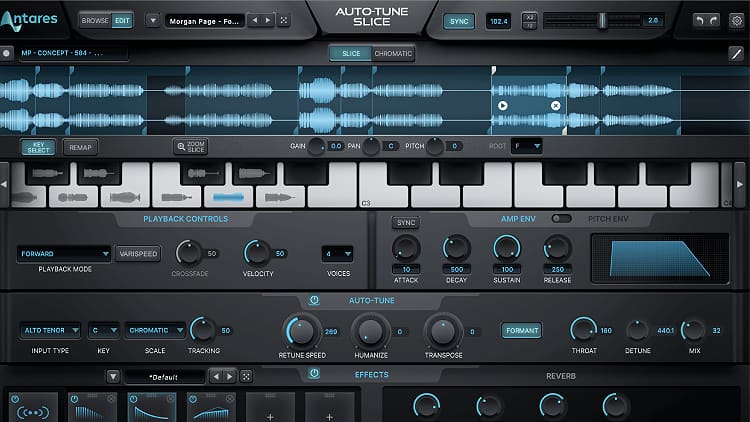Toggle Effects section power

(x=314, y=373)
